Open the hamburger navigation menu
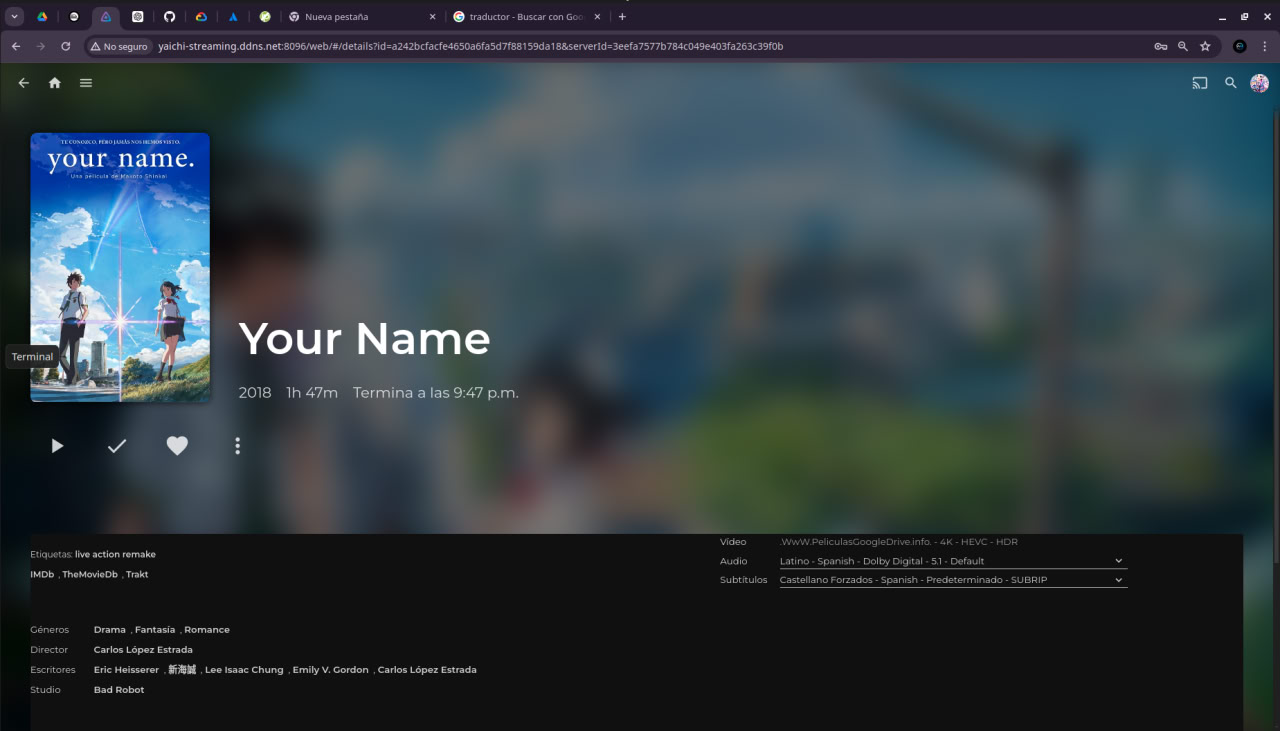 pyautogui.click(x=86, y=83)
